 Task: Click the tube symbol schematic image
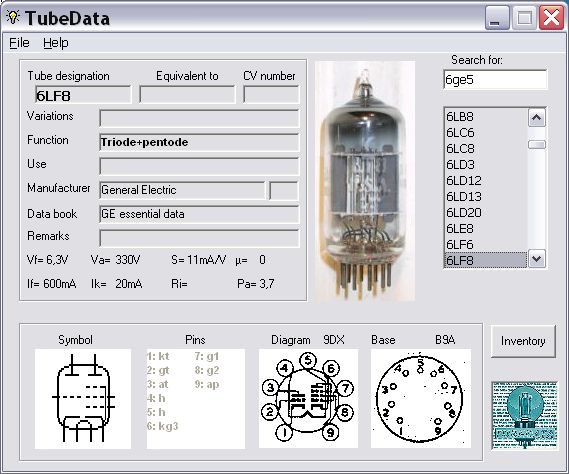pos(83,399)
